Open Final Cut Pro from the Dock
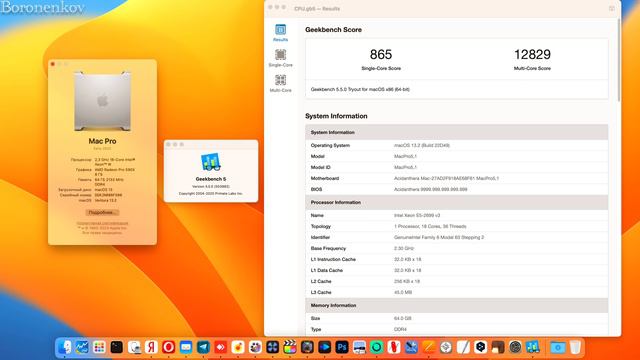 290,347
